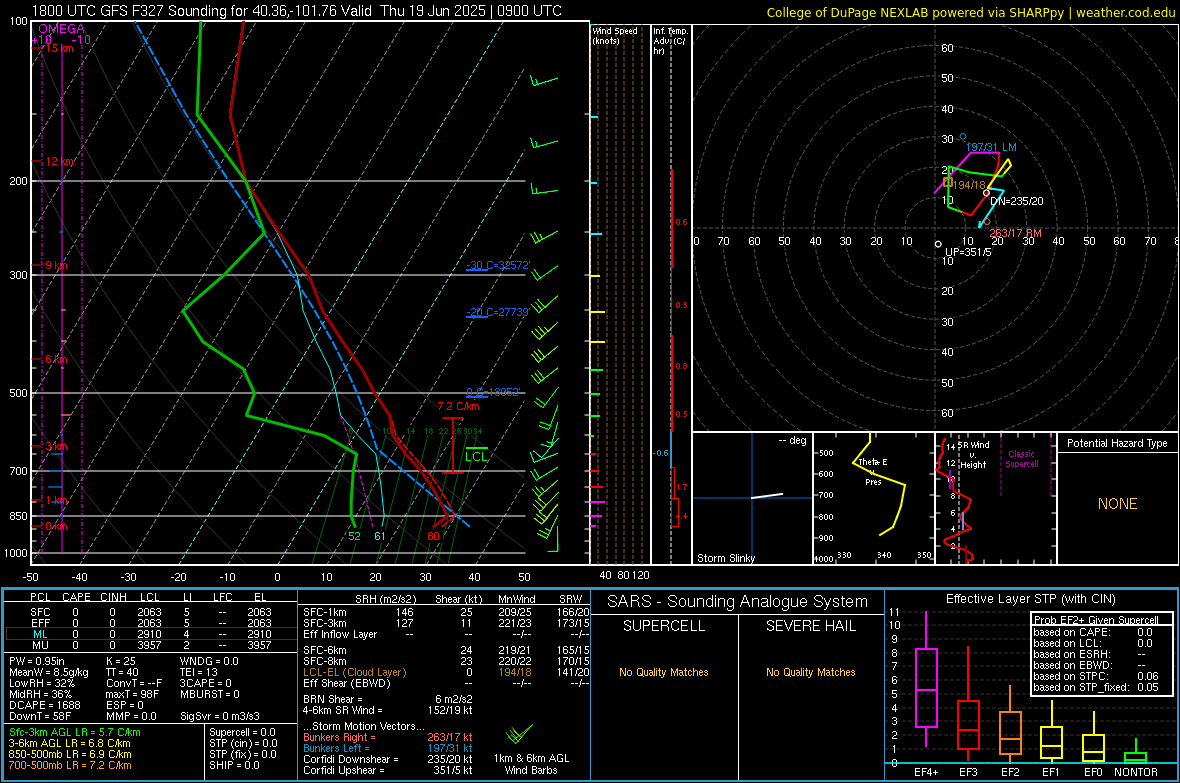Click 'DCAPE = 1688' value
1180x783 pixels.
point(44,705)
